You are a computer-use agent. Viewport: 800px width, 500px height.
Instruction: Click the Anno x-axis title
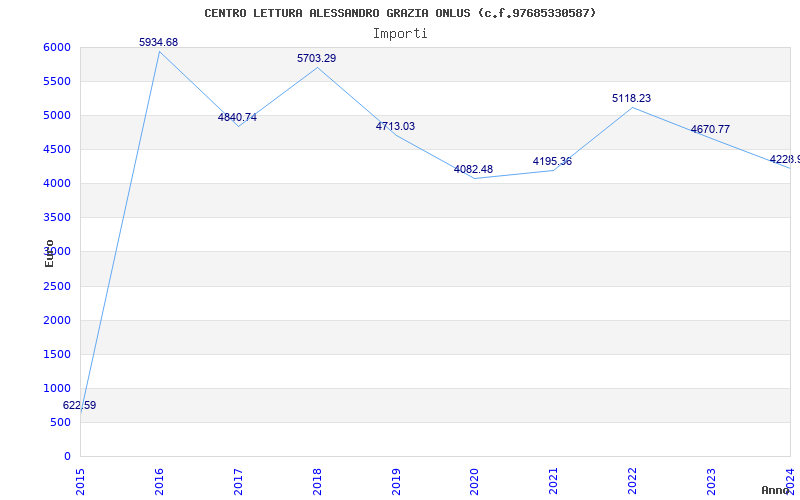[775, 490]
